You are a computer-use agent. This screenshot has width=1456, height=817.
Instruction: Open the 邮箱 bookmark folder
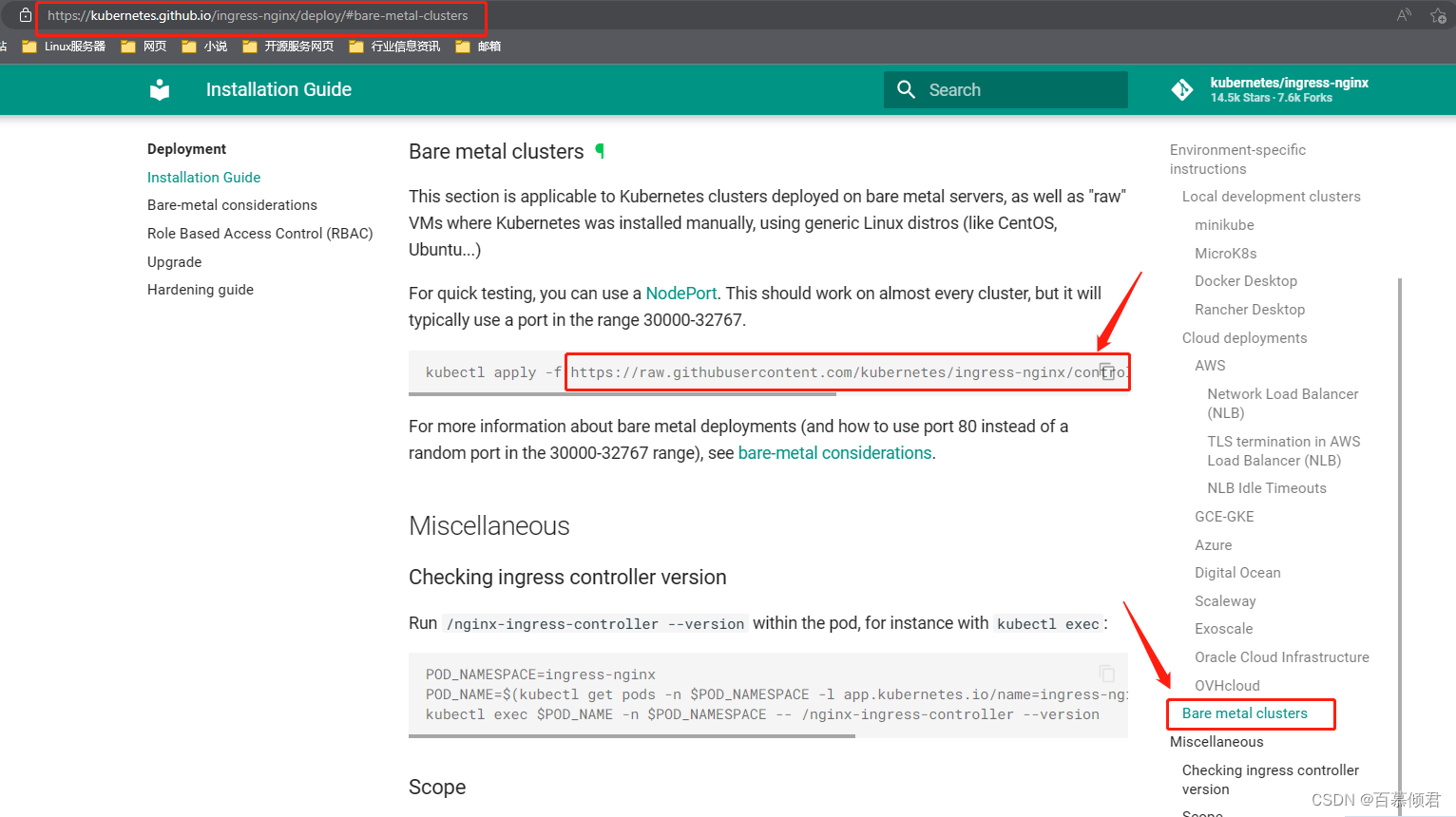pos(478,46)
